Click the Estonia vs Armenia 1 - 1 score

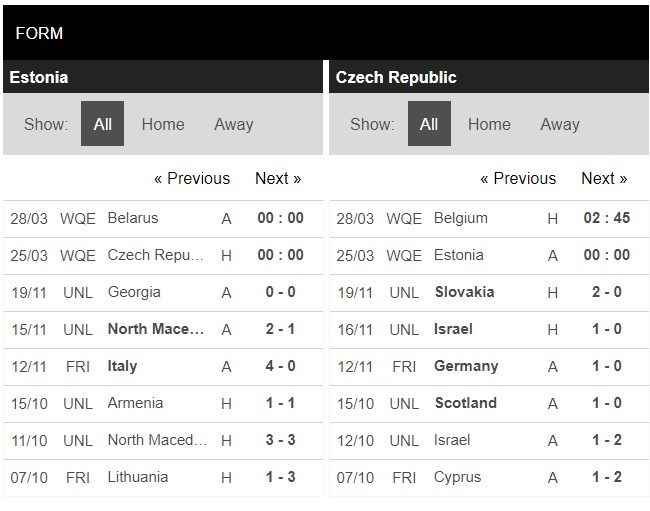click(x=279, y=403)
